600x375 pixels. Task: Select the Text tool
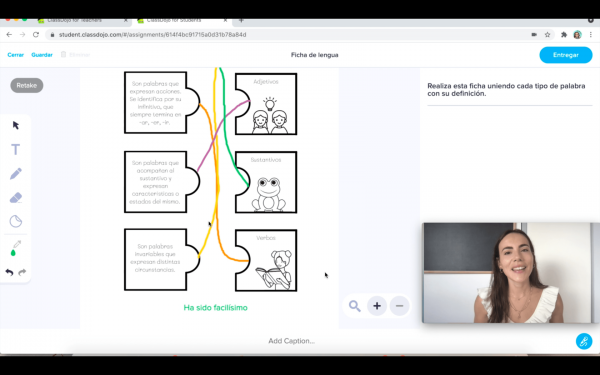[x=15, y=149]
